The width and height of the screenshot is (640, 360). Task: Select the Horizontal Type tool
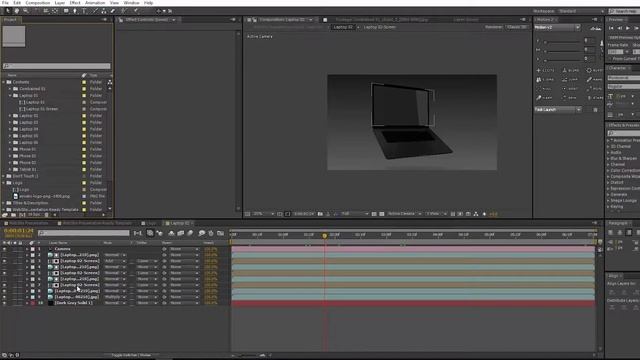point(84,11)
